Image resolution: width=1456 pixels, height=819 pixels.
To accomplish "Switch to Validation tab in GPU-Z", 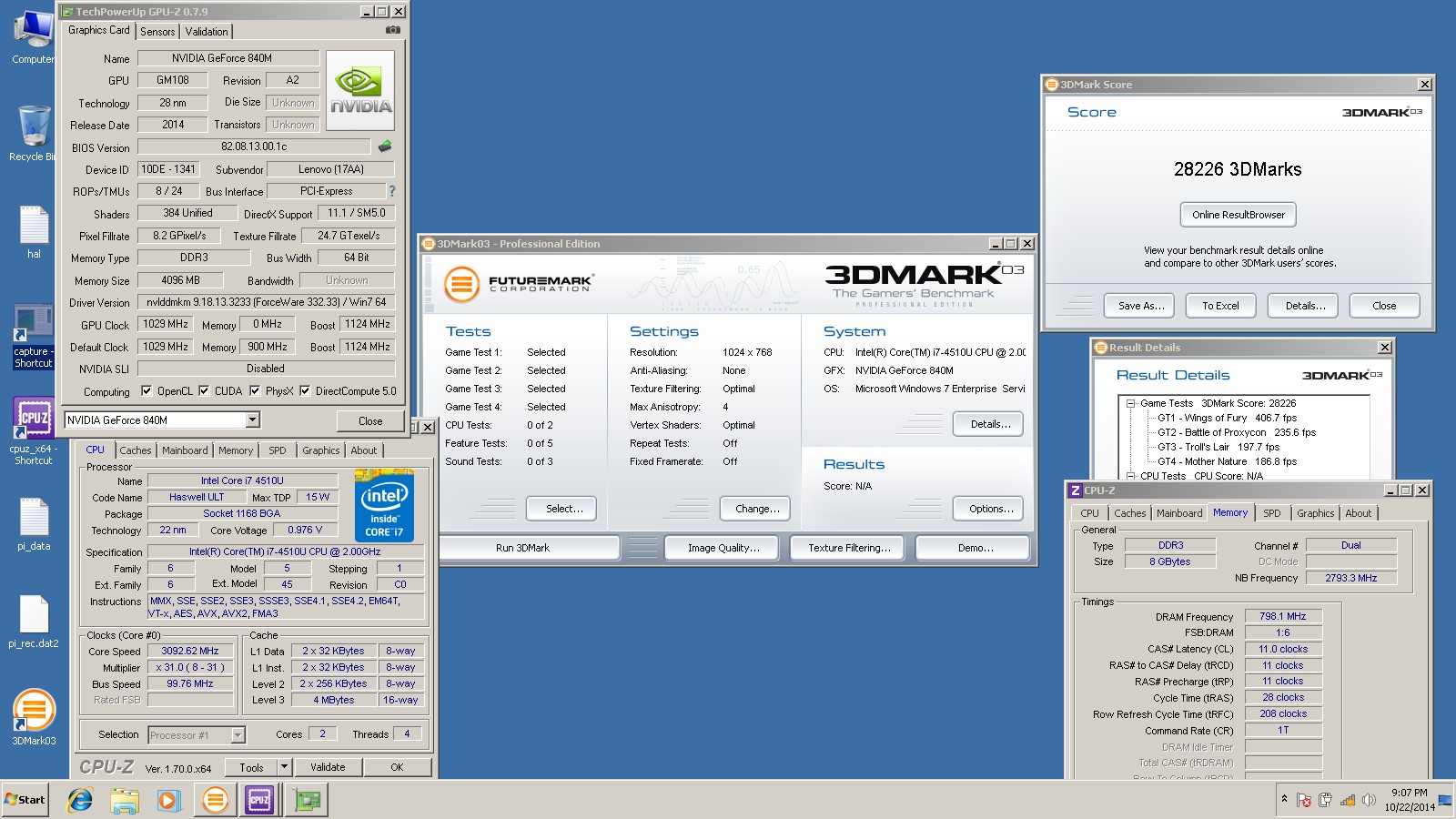I will click(207, 32).
